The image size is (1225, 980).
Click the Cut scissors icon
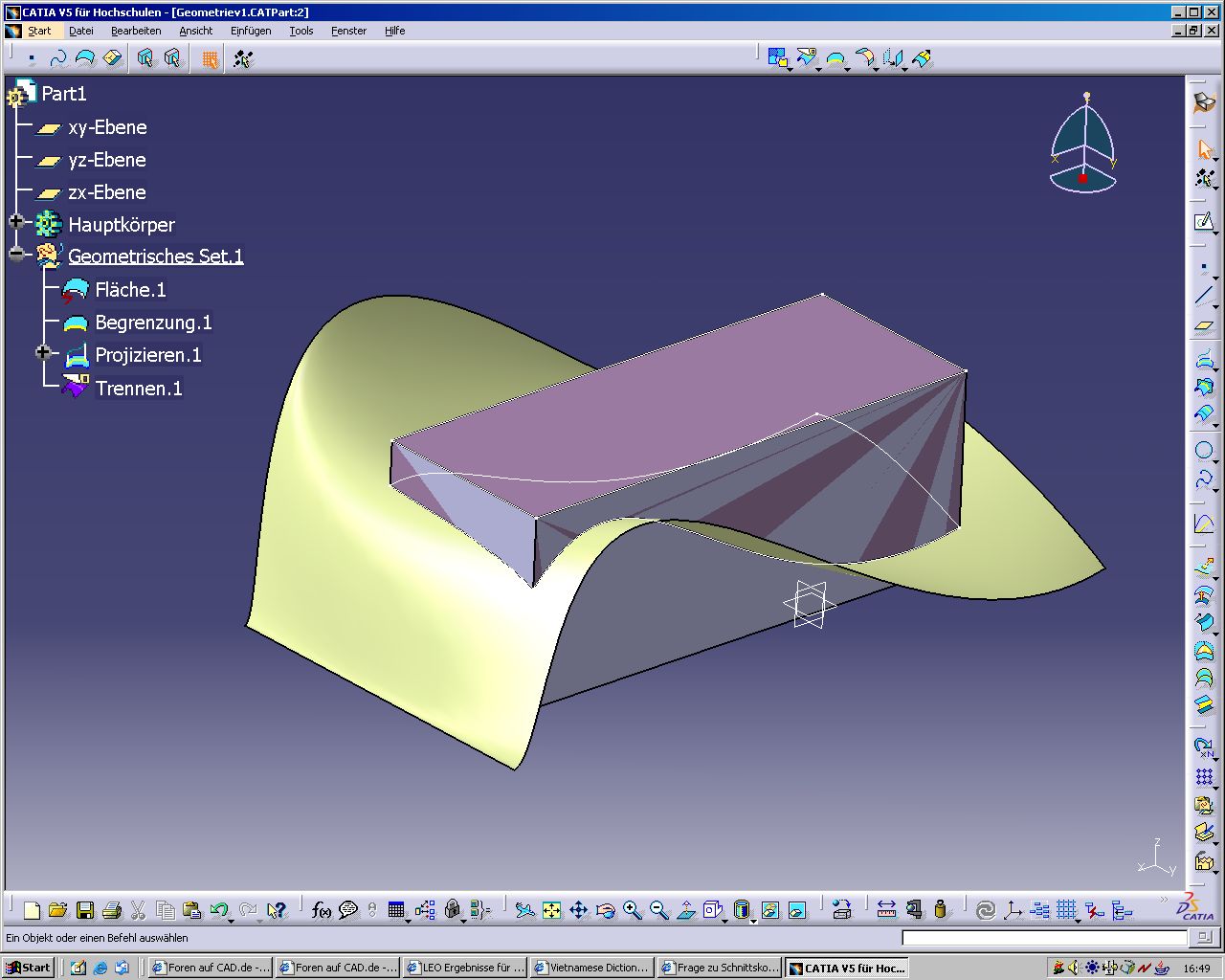coord(138,909)
